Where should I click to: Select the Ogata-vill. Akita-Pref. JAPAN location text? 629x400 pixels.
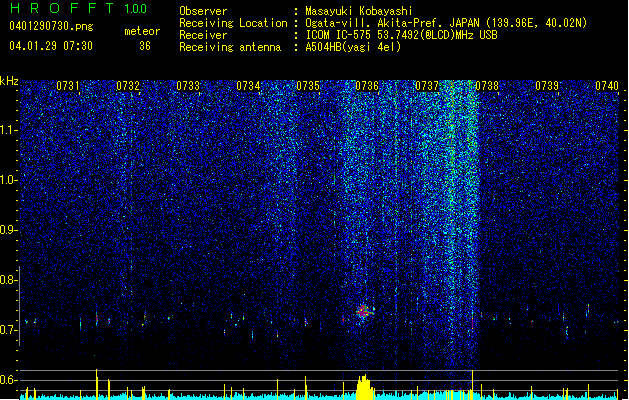pyautogui.click(x=446, y=23)
